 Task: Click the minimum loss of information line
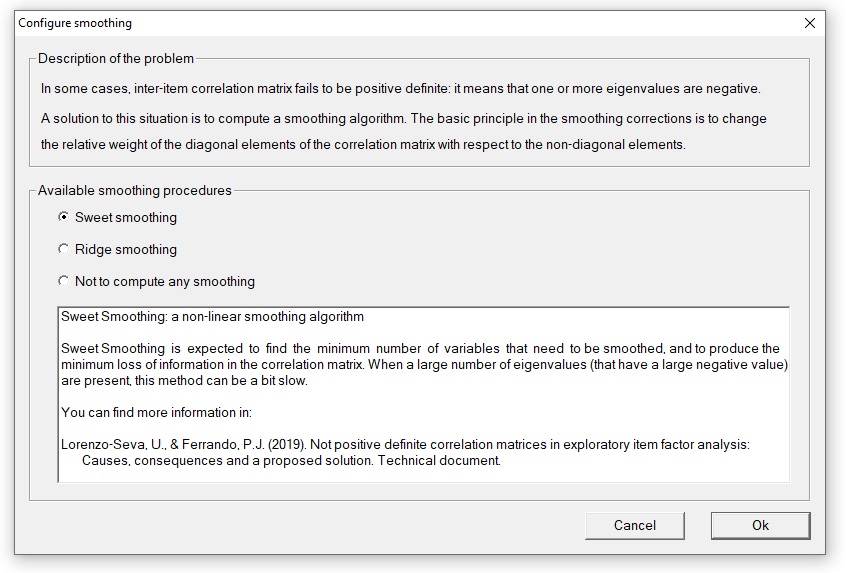[424, 365]
